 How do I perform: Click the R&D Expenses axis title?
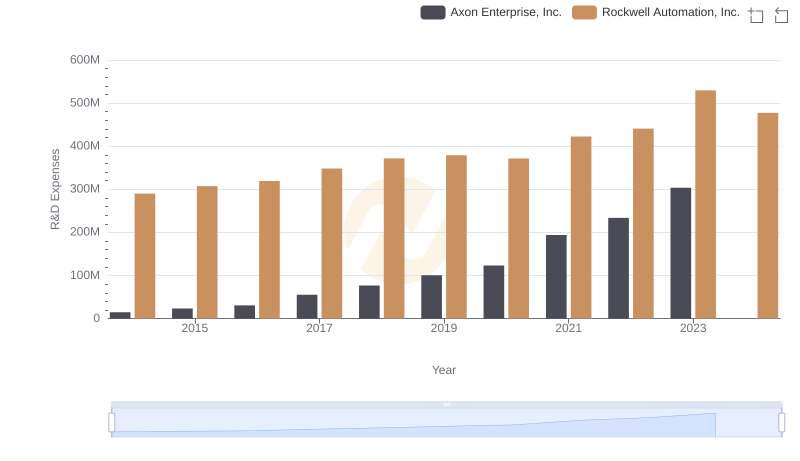[x=55, y=189]
